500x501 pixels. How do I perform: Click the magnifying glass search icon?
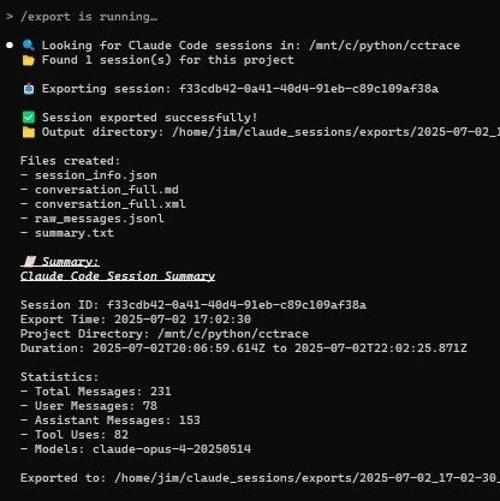point(28,45)
